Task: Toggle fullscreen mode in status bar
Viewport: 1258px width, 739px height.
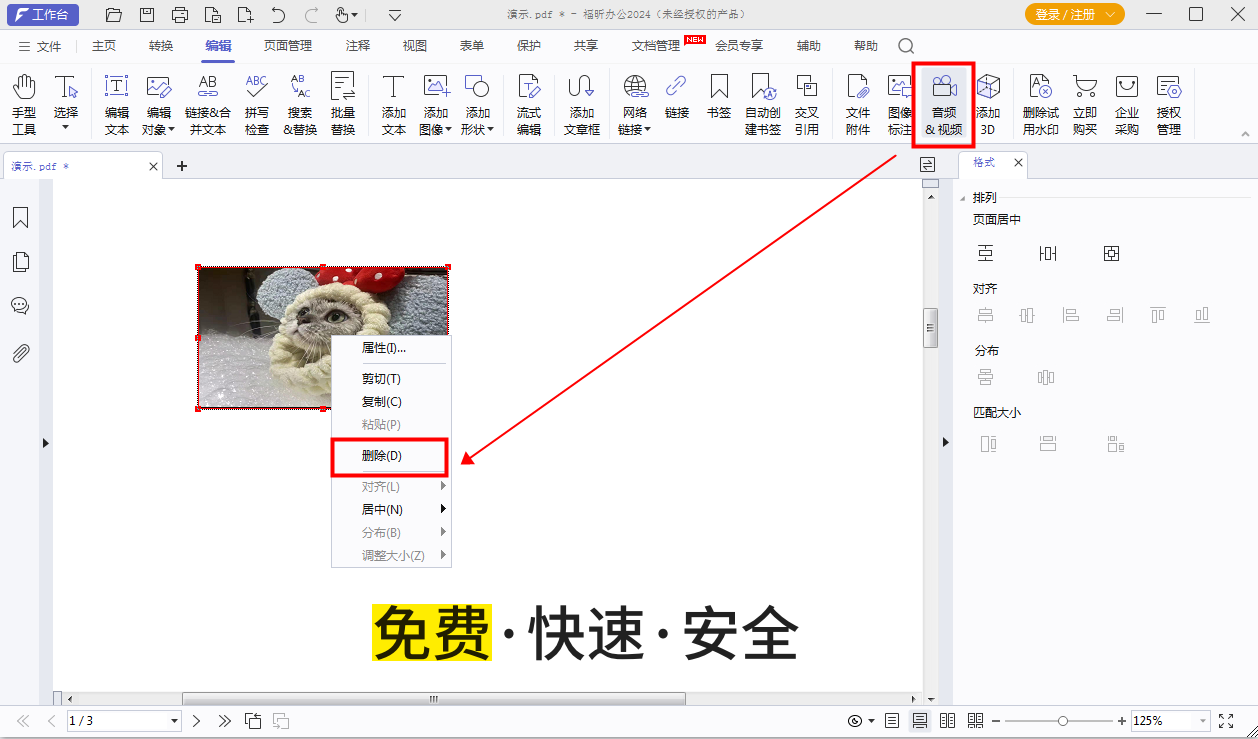Action: click(x=1226, y=721)
